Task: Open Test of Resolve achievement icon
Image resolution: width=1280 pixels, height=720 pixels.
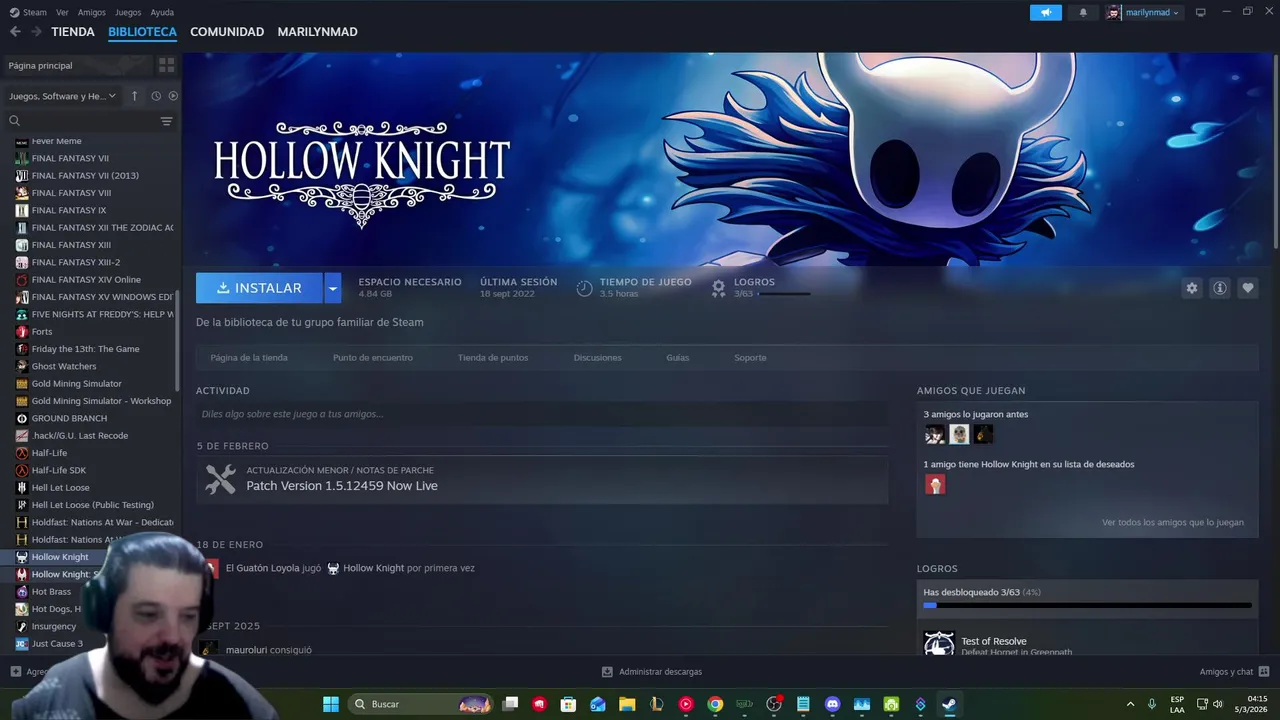Action: point(939,643)
